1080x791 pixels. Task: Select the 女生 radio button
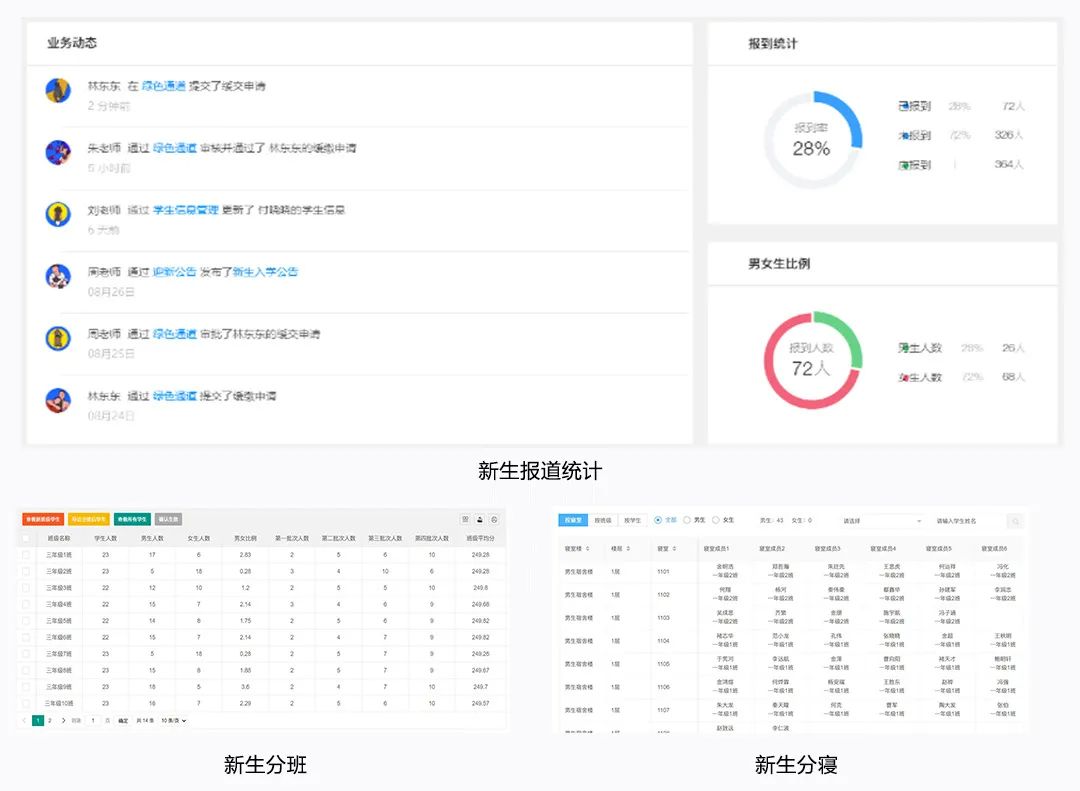pyautogui.click(x=716, y=520)
